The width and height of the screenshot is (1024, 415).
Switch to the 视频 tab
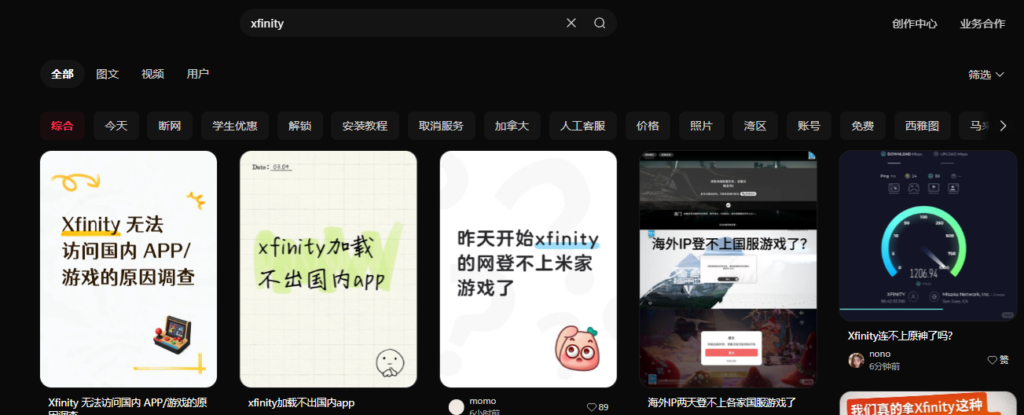tap(152, 74)
